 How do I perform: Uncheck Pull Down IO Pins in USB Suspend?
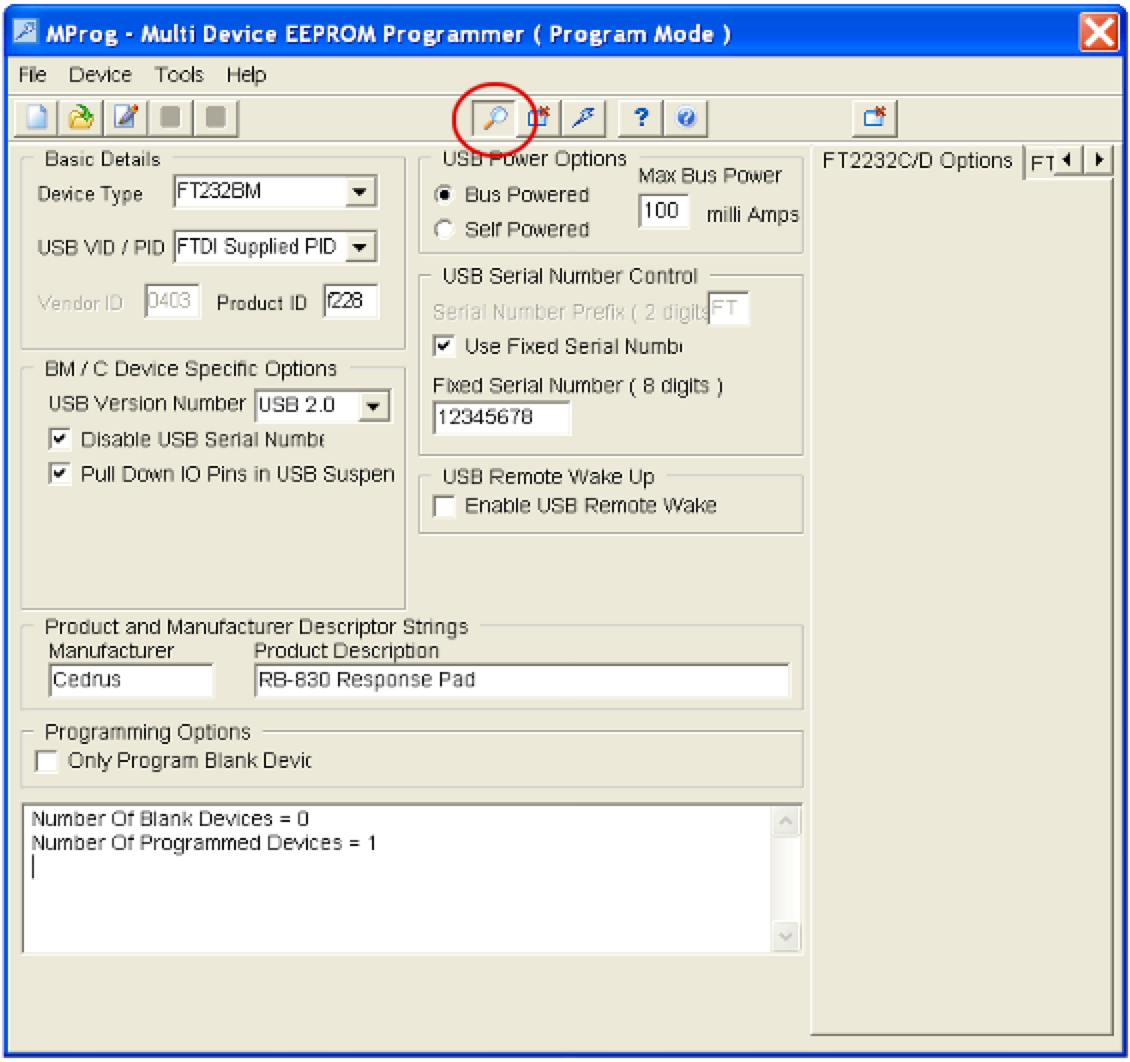(61, 474)
